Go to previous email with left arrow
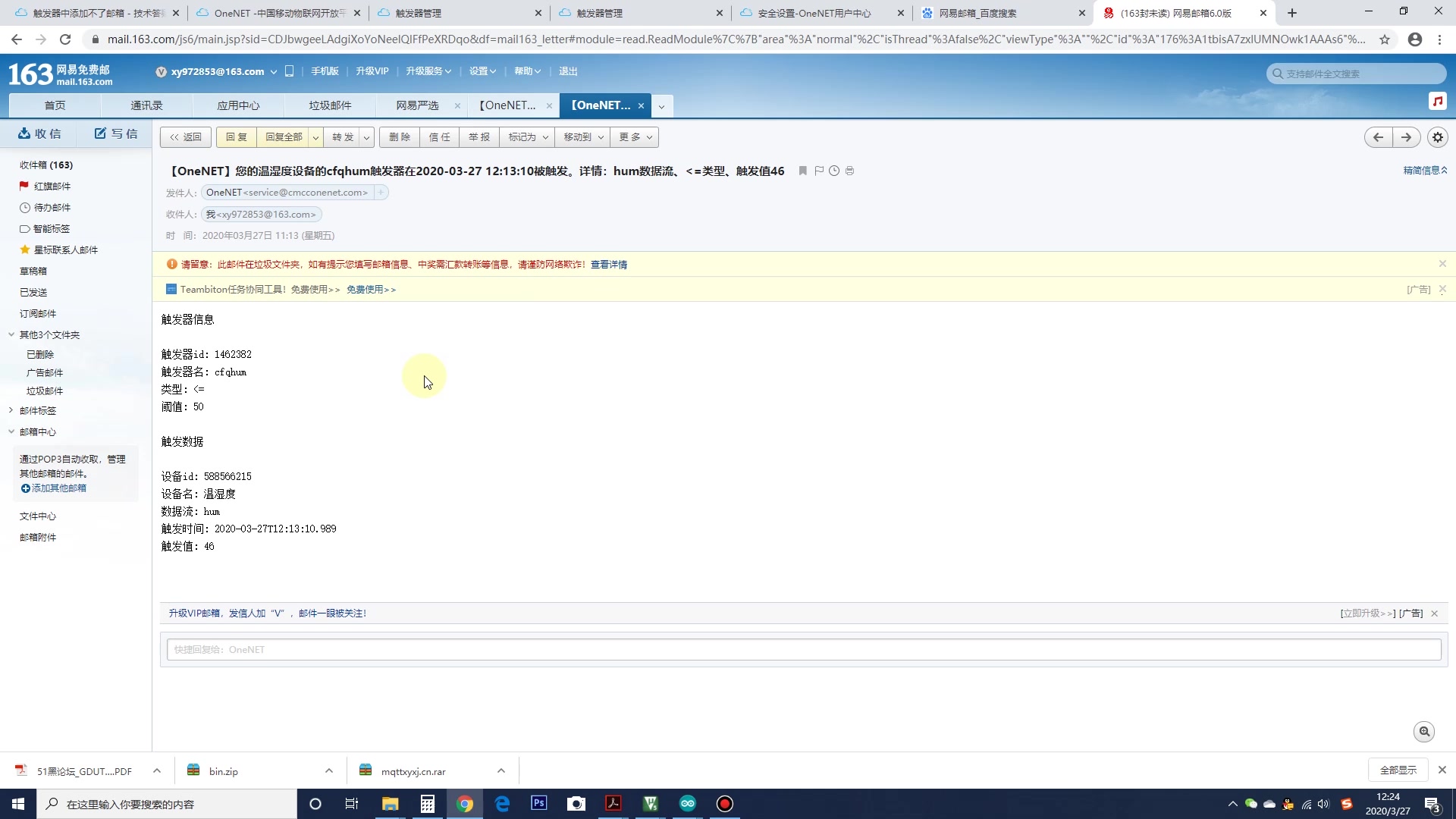The height and width of the screenshot is (819, 1456). click(x=1378, y=137)
